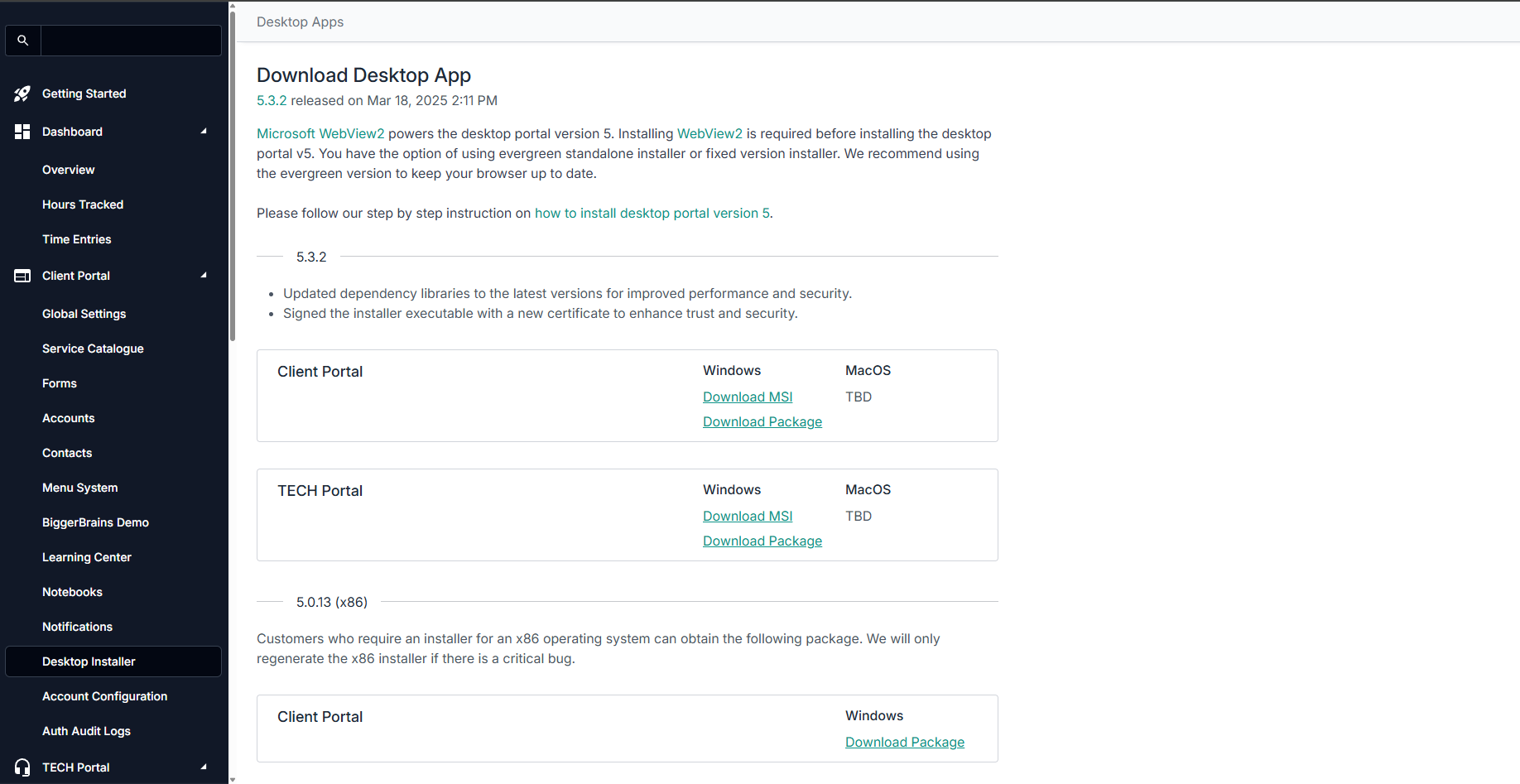Click the sidebar search input field

pos(131,41)
